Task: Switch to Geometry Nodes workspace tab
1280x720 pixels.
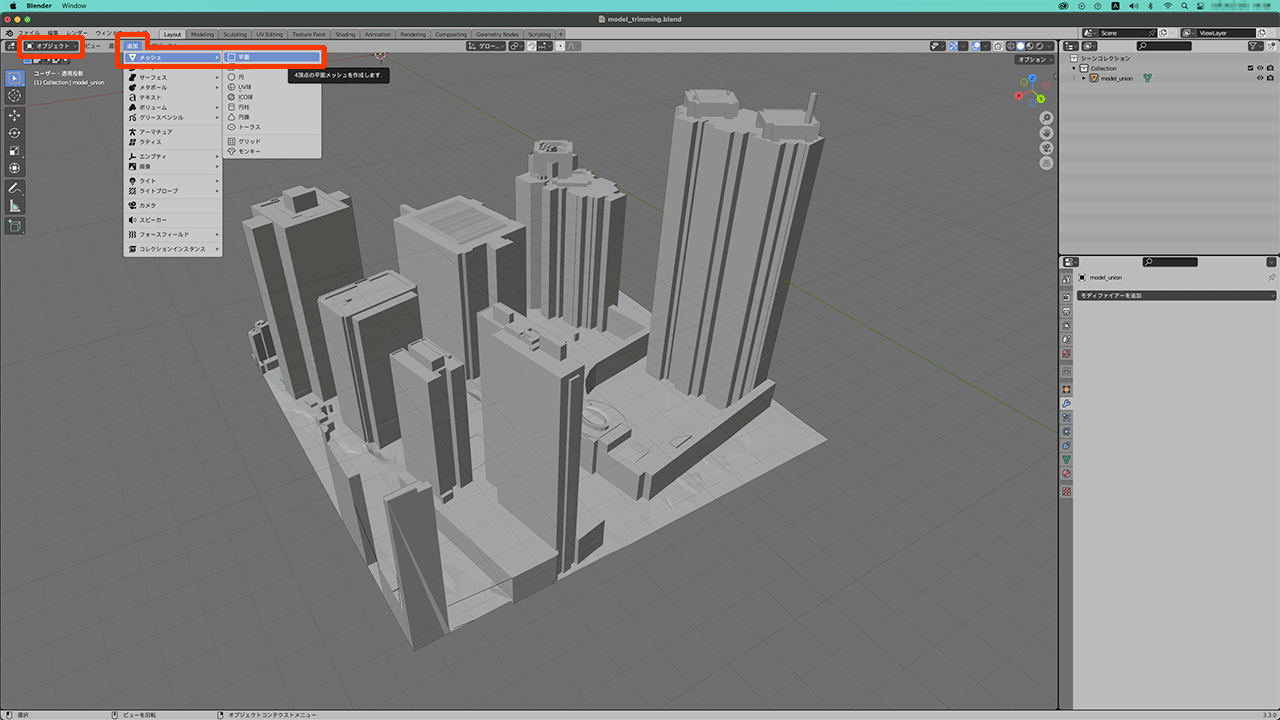Action: pyautogui.click(x=498, y=34)
